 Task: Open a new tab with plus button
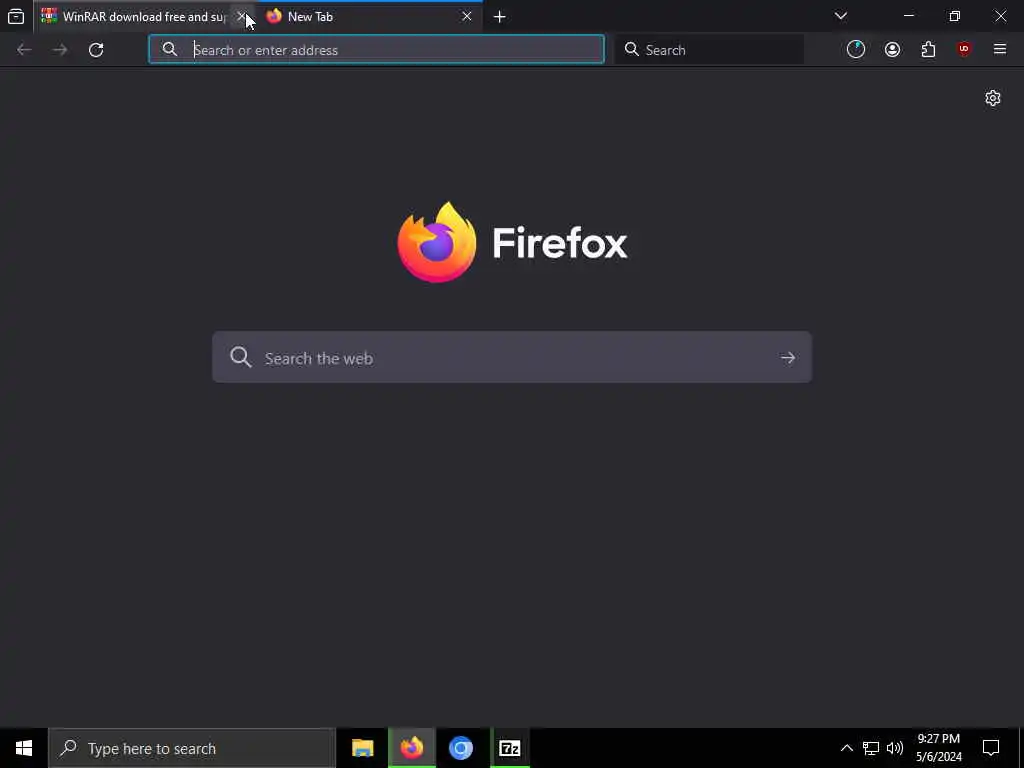pos(500,17)
